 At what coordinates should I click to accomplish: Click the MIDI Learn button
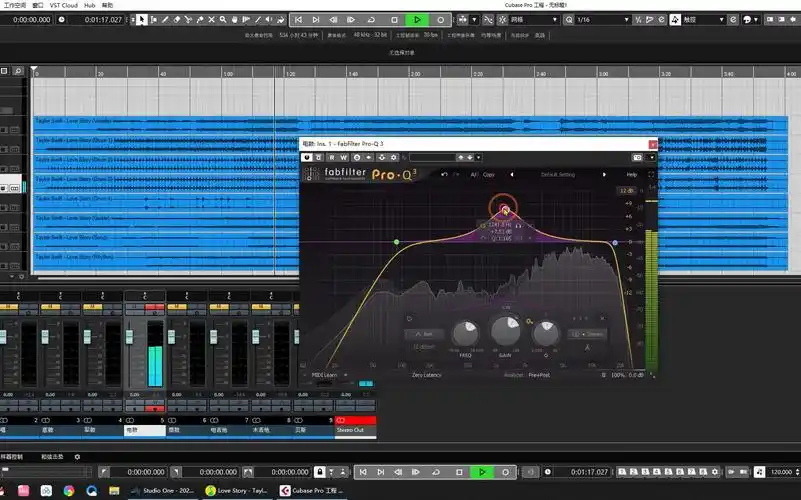point(325,374)
